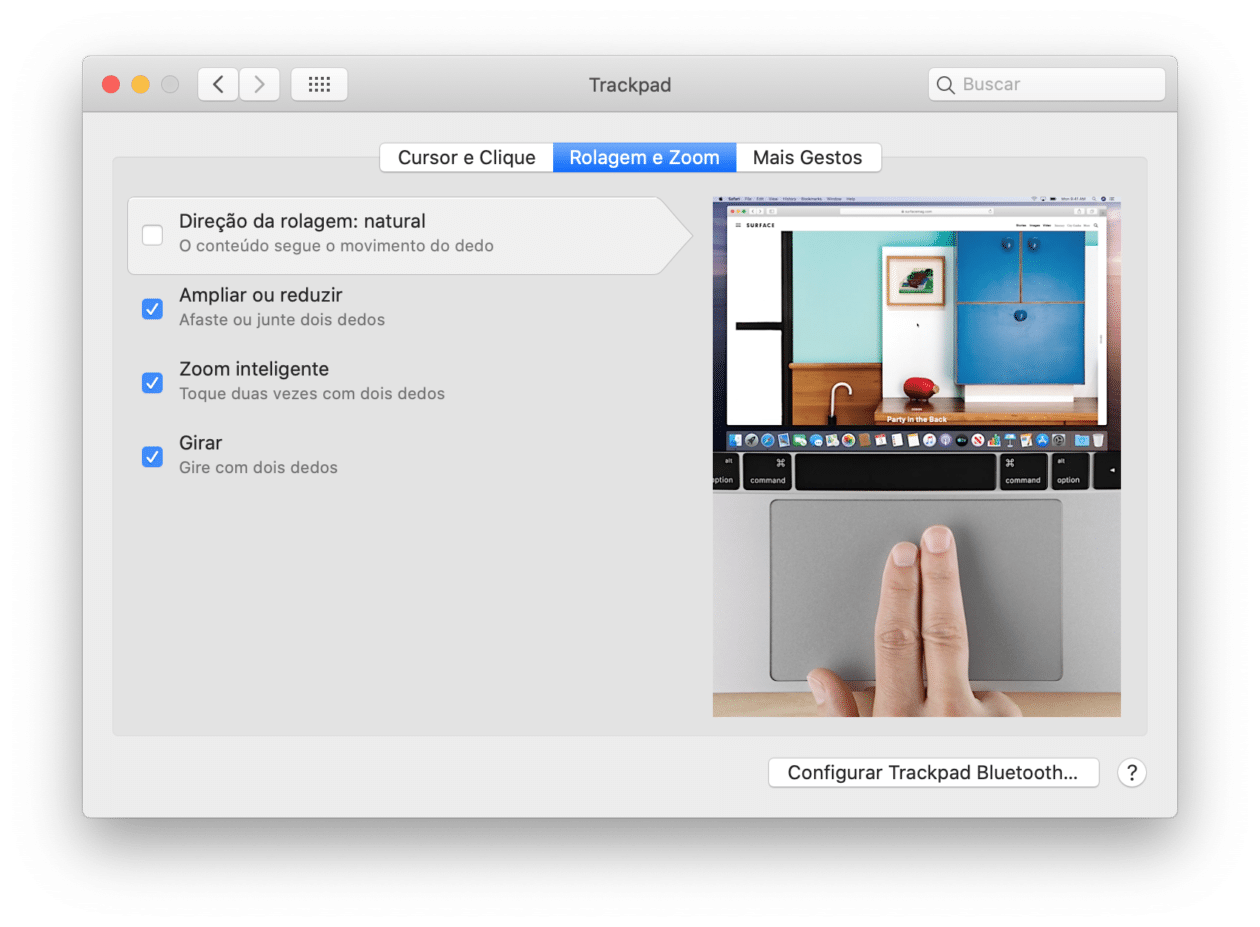The width and height of the screenshot is (1260, 927).
Task: Select the 'Rolagem e Zoom' tab
Action: (644, 157)
